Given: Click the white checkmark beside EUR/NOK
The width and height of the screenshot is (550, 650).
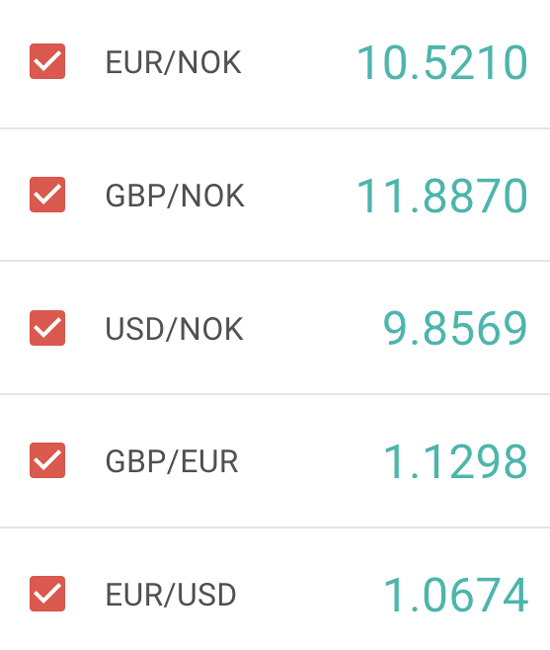Looking at the screenshot, I should tap(47, 61).
